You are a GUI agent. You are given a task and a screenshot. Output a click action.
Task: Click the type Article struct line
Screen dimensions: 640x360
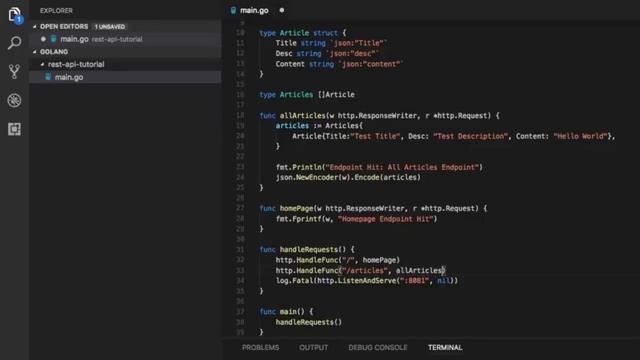[302, 33]
